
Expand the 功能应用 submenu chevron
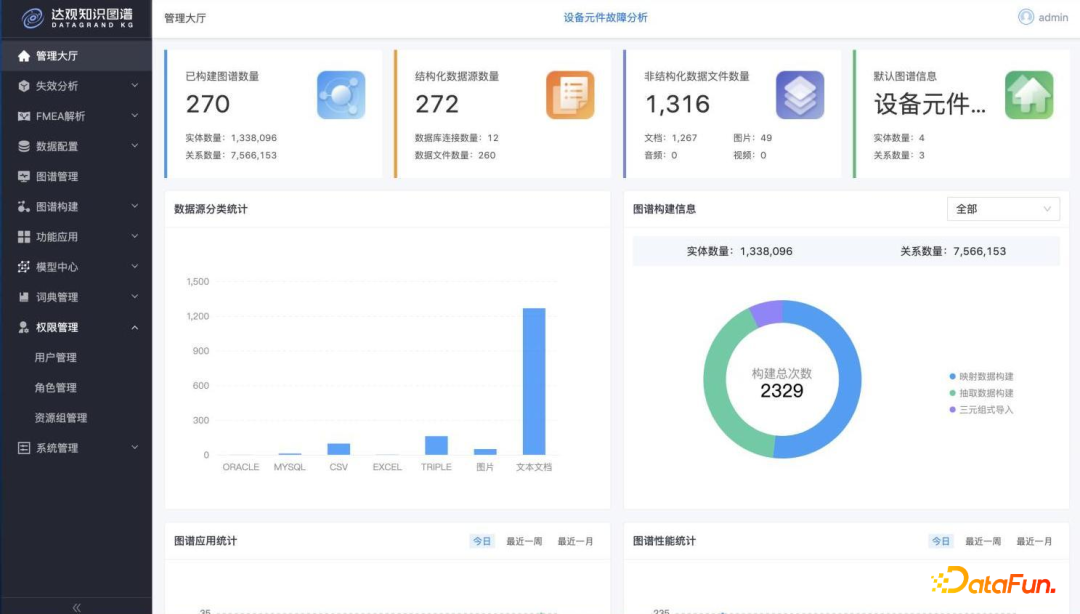135,236
